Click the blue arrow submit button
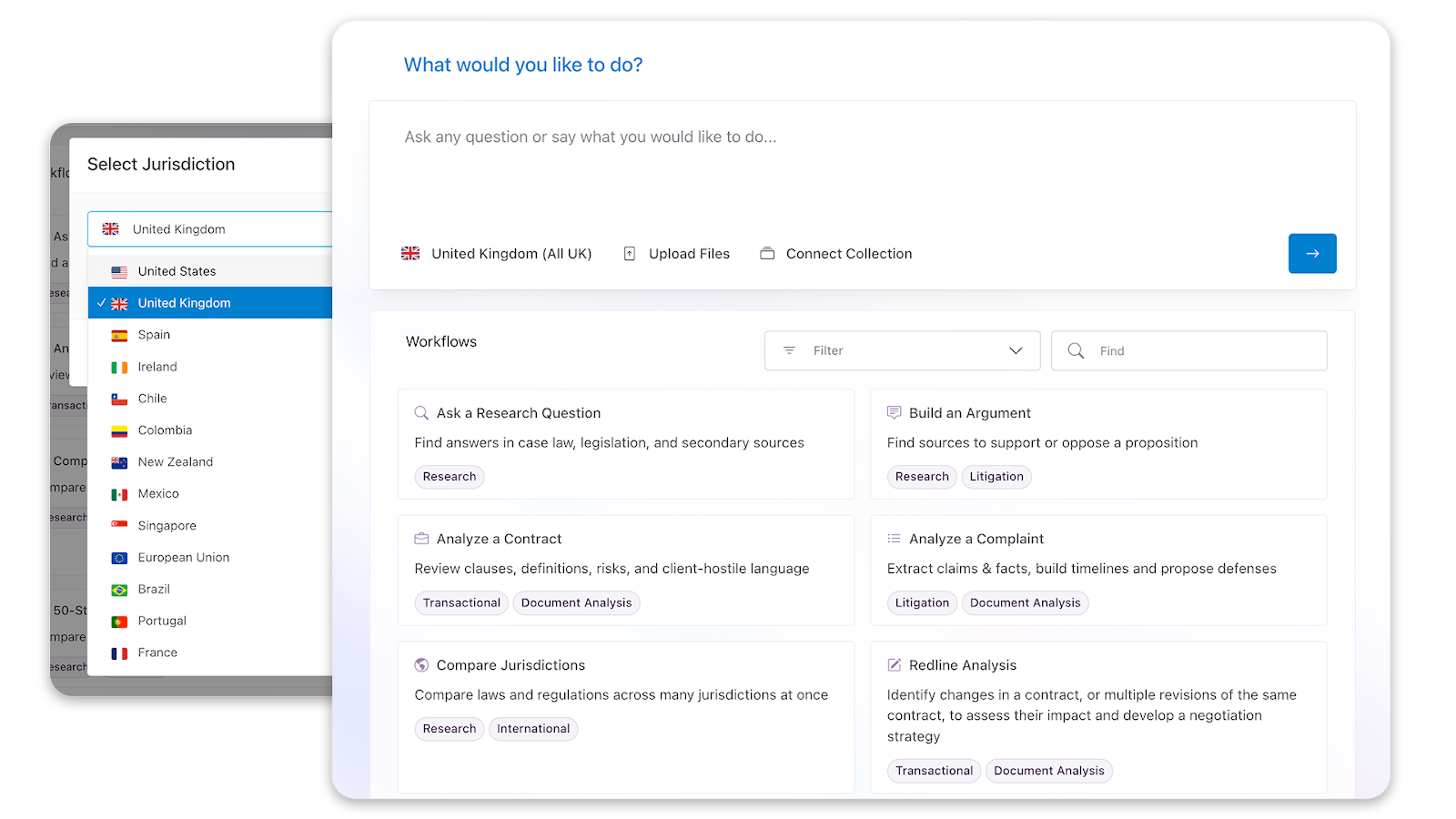Image resolution: width=1456 pixels, height=819 pixels. [1311, 254]
